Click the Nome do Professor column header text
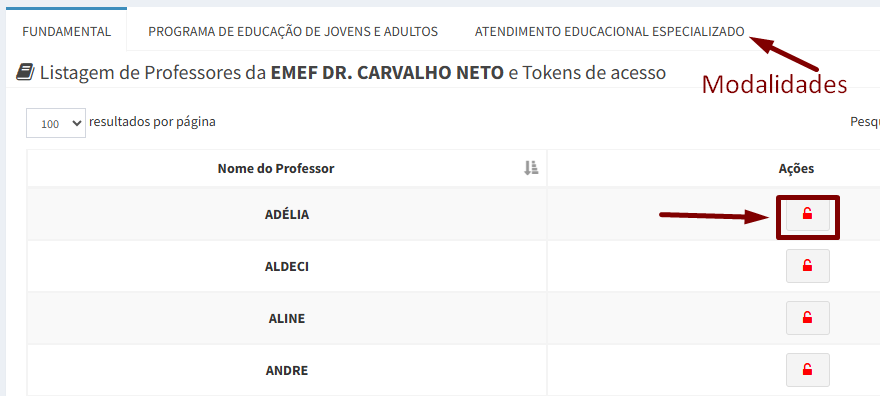Image resolution: width=880 pixels, height=396 pixels. pos(276,168)
